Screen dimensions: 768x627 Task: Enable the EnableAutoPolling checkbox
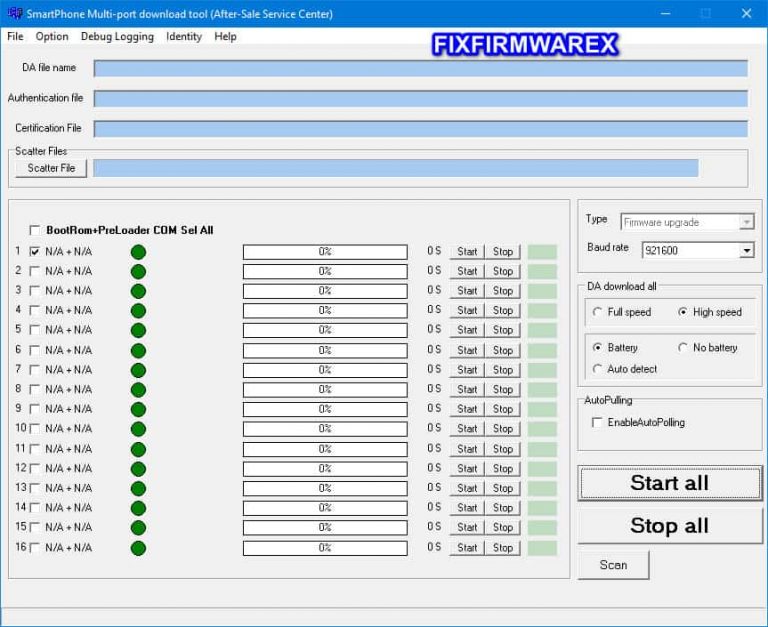597,422
